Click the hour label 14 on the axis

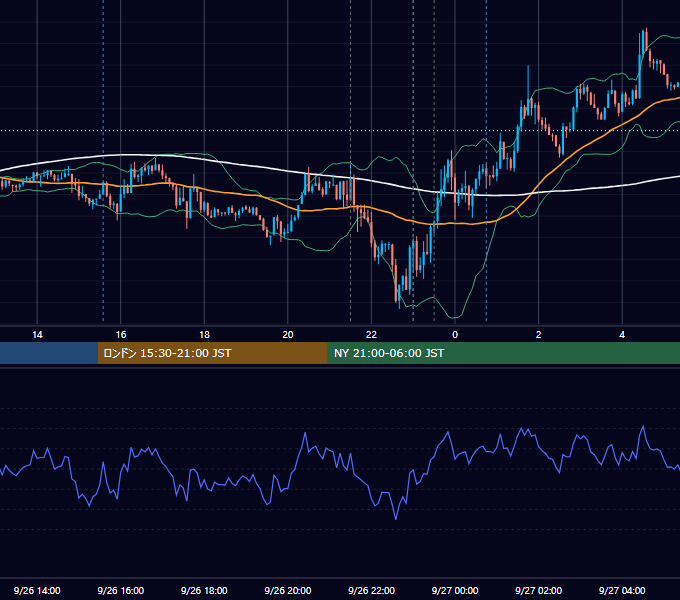point(37,335)
